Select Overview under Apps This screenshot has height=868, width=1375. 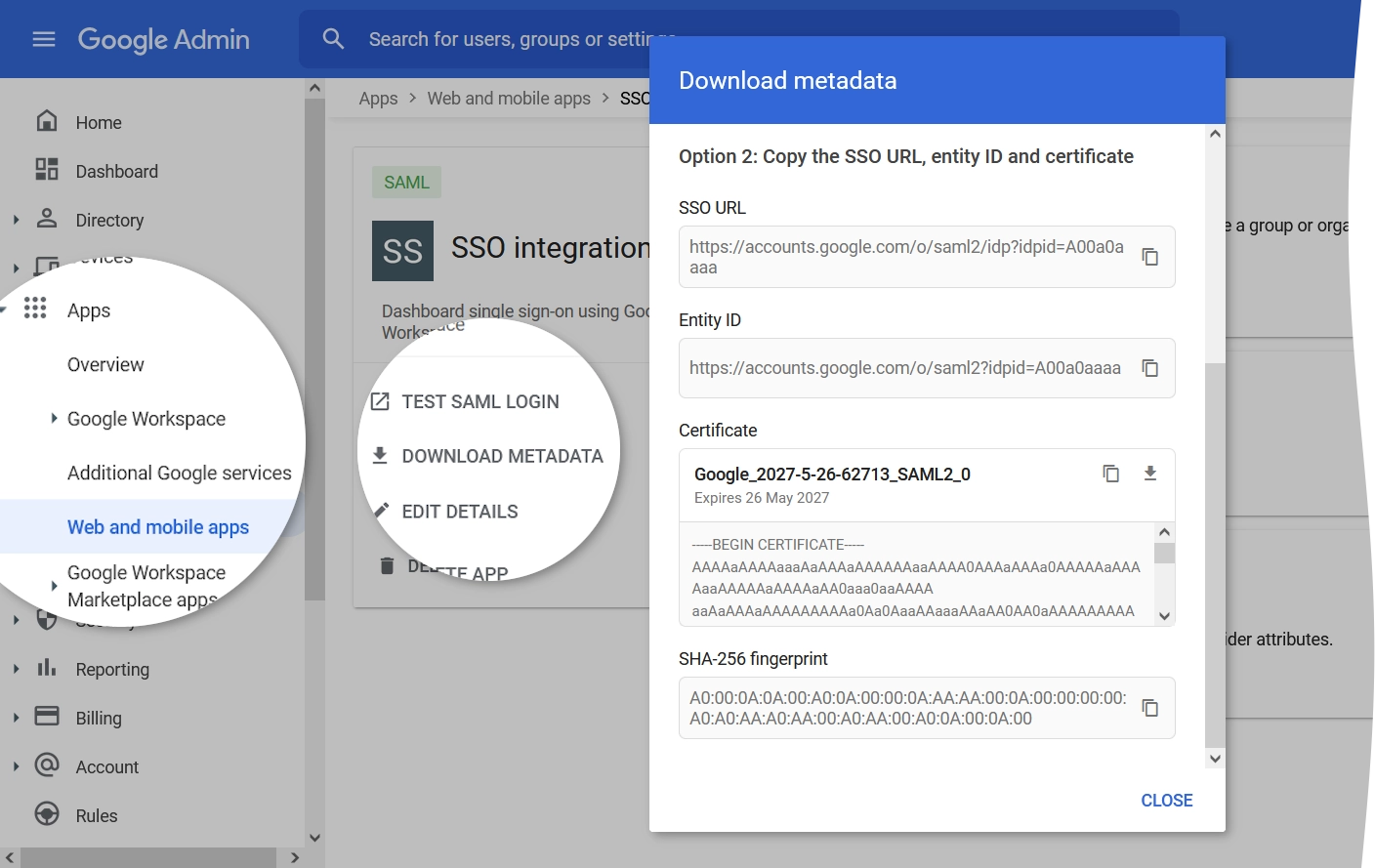click(x=105, y=364)
